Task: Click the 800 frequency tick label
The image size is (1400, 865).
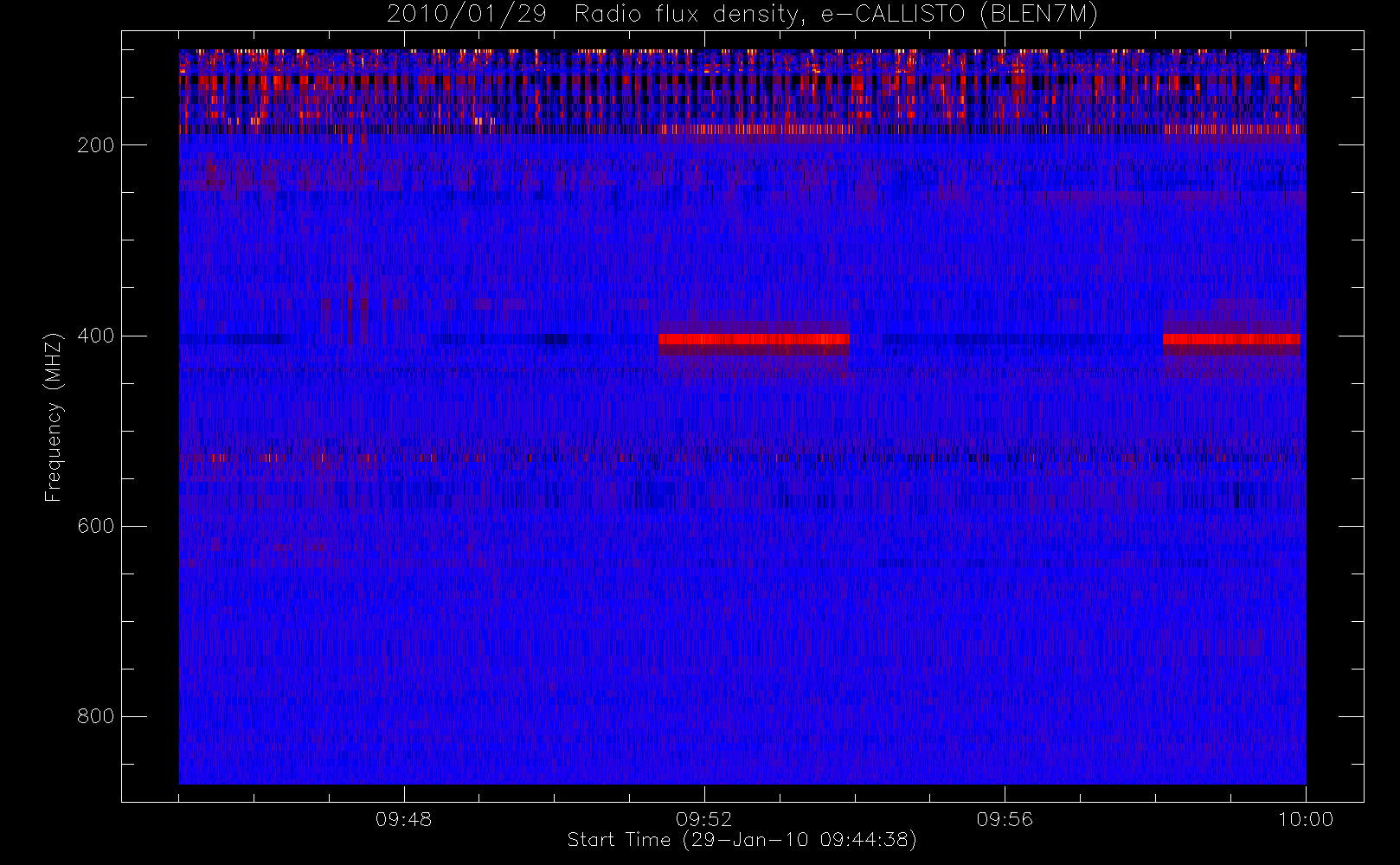Action: (96, 716)
